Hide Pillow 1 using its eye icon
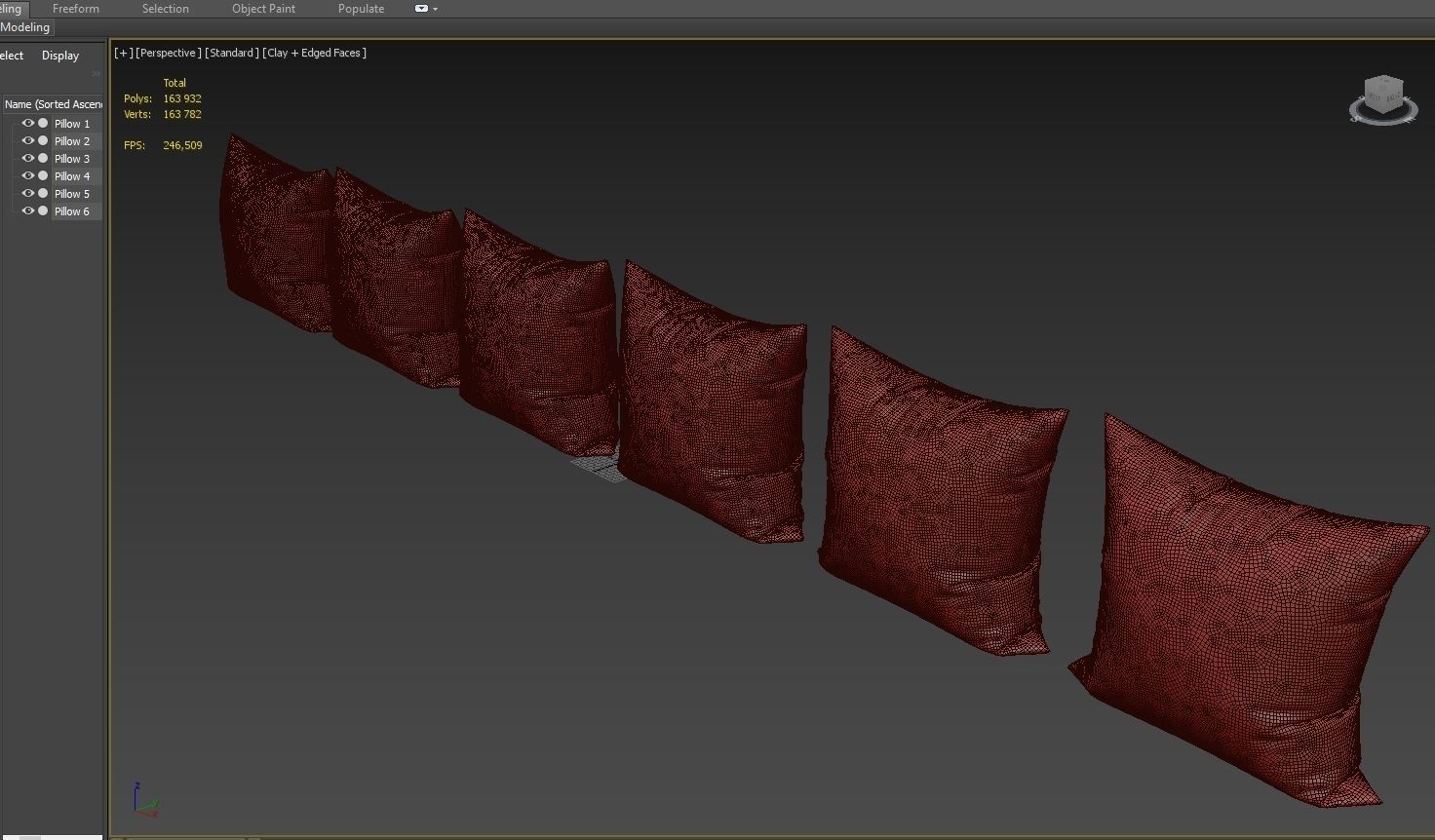 (x=27, y=124)
